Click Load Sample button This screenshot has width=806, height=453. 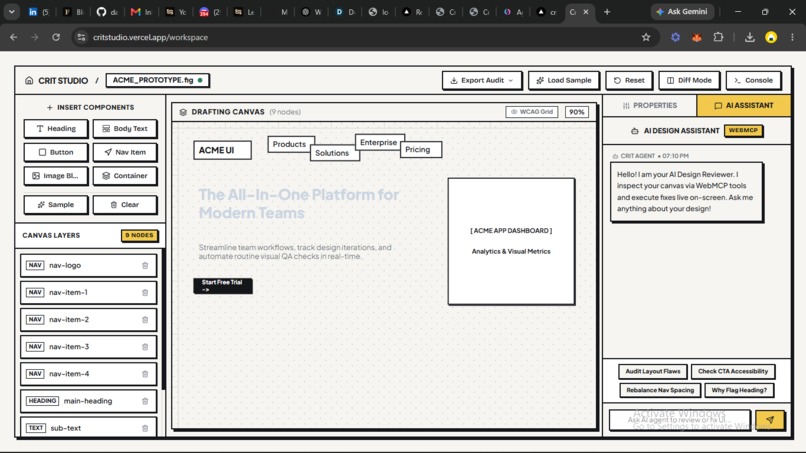click(x=563, y=80)
